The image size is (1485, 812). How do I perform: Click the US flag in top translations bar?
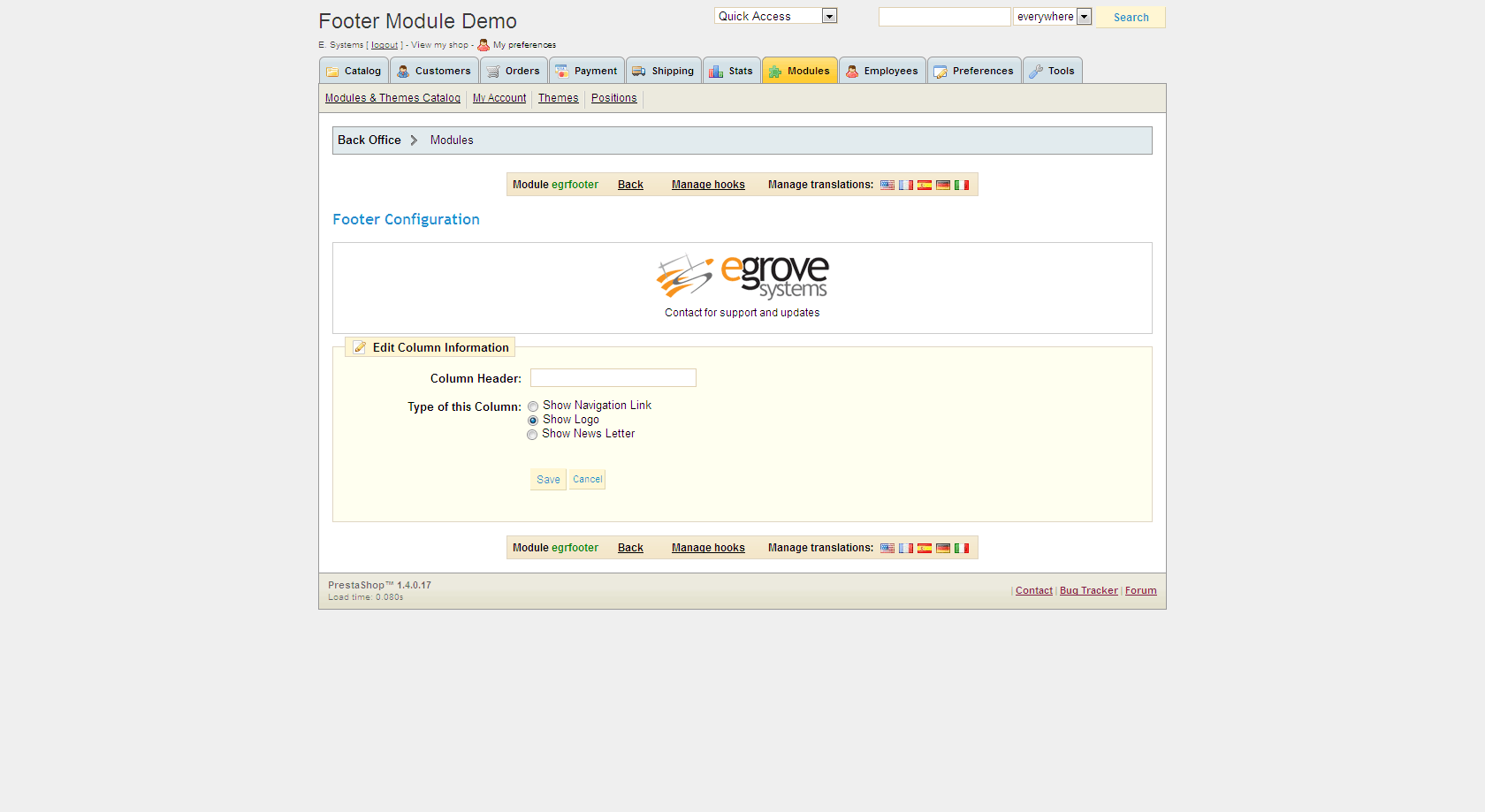pos(887,185)
